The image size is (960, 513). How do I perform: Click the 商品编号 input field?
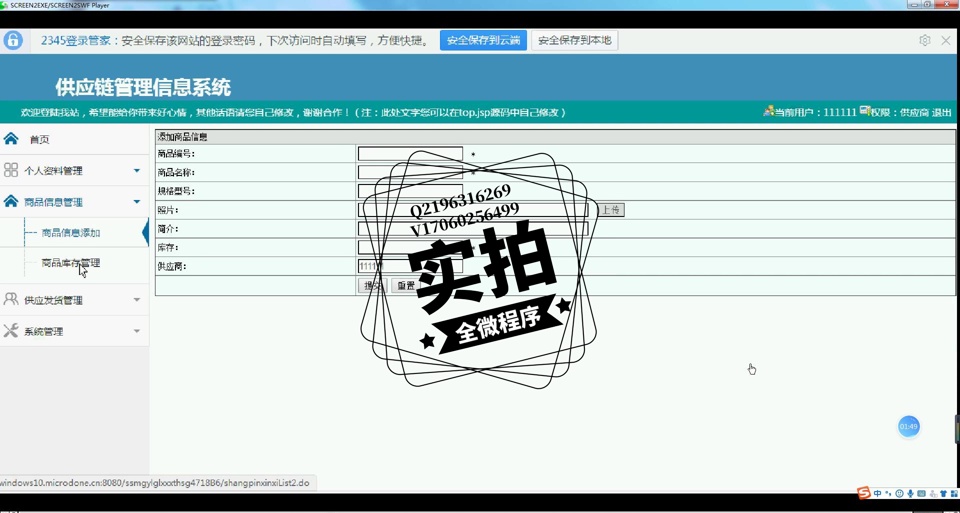(410, 154)
